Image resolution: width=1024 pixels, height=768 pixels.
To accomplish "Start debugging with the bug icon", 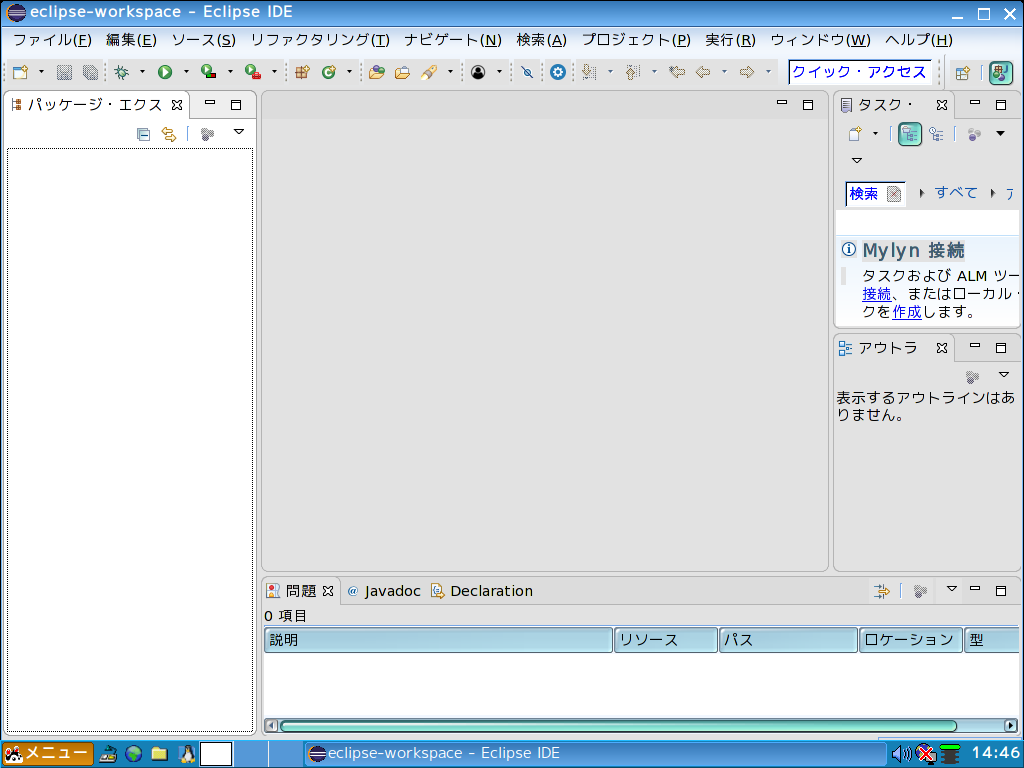I will [x=121, y=72].
